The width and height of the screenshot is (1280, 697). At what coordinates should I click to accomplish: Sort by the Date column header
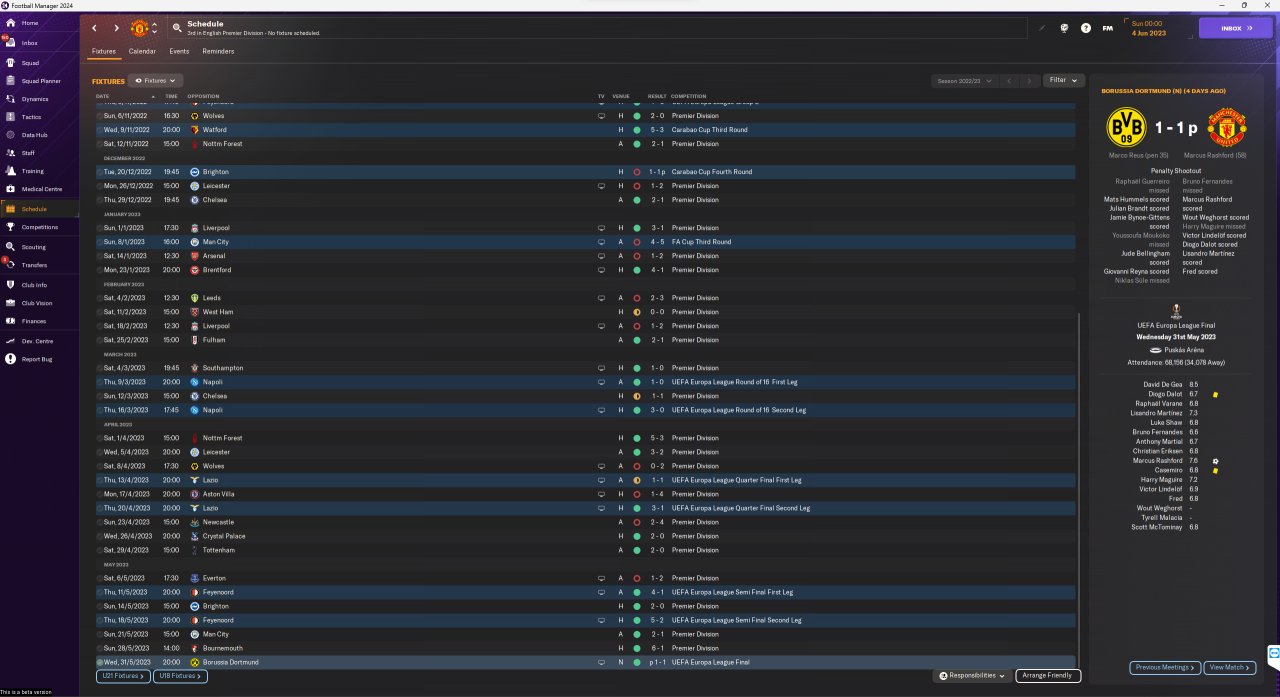[103, 96]
